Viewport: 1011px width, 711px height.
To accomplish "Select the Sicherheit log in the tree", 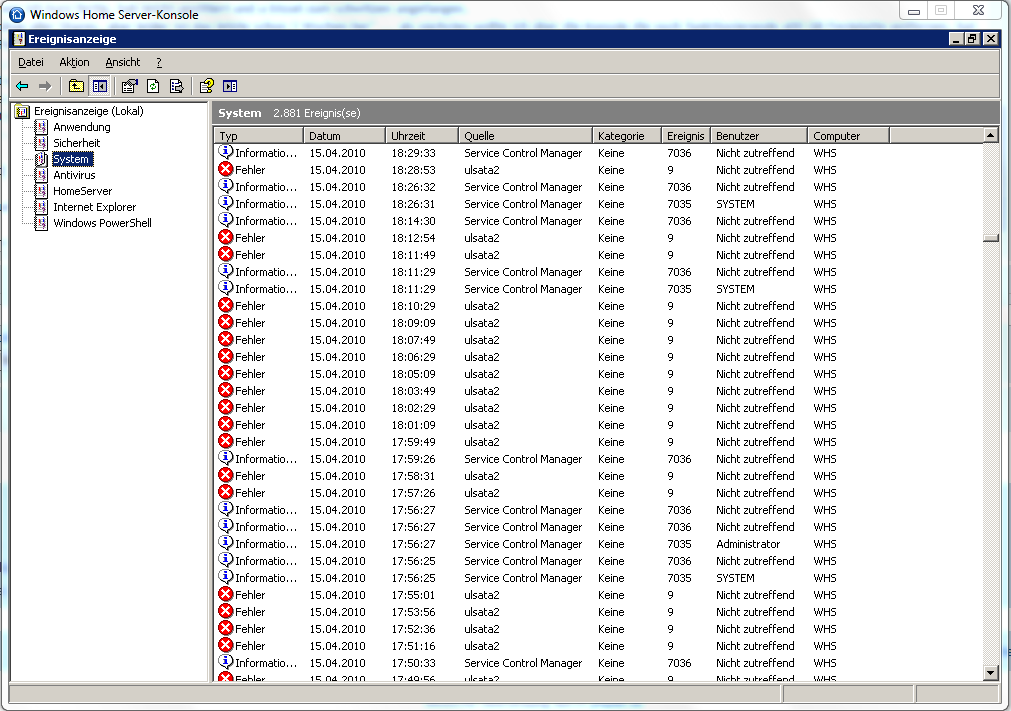I will [76, 143].
